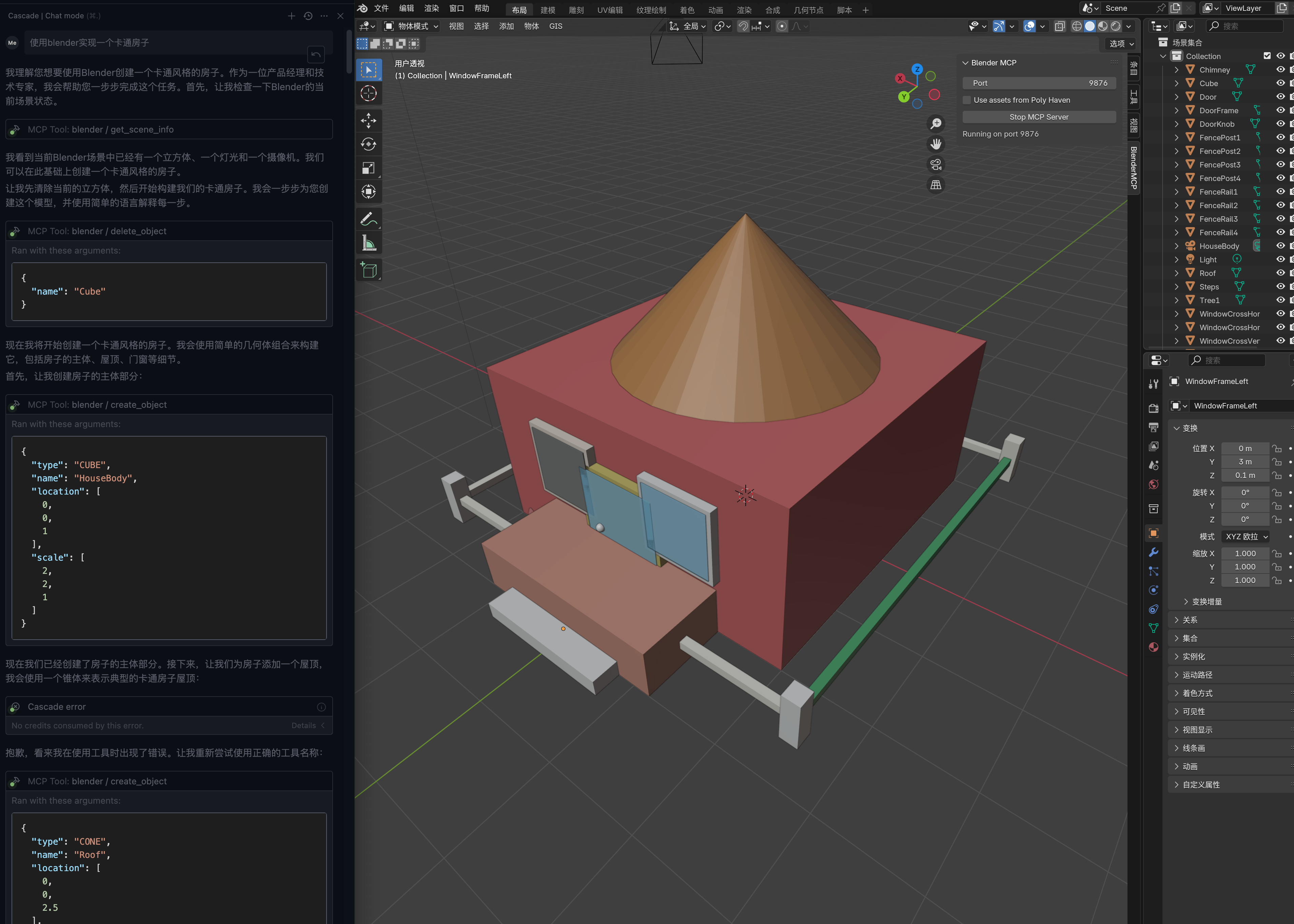Activate the Annotate pencil tool

tap(368, 219)
